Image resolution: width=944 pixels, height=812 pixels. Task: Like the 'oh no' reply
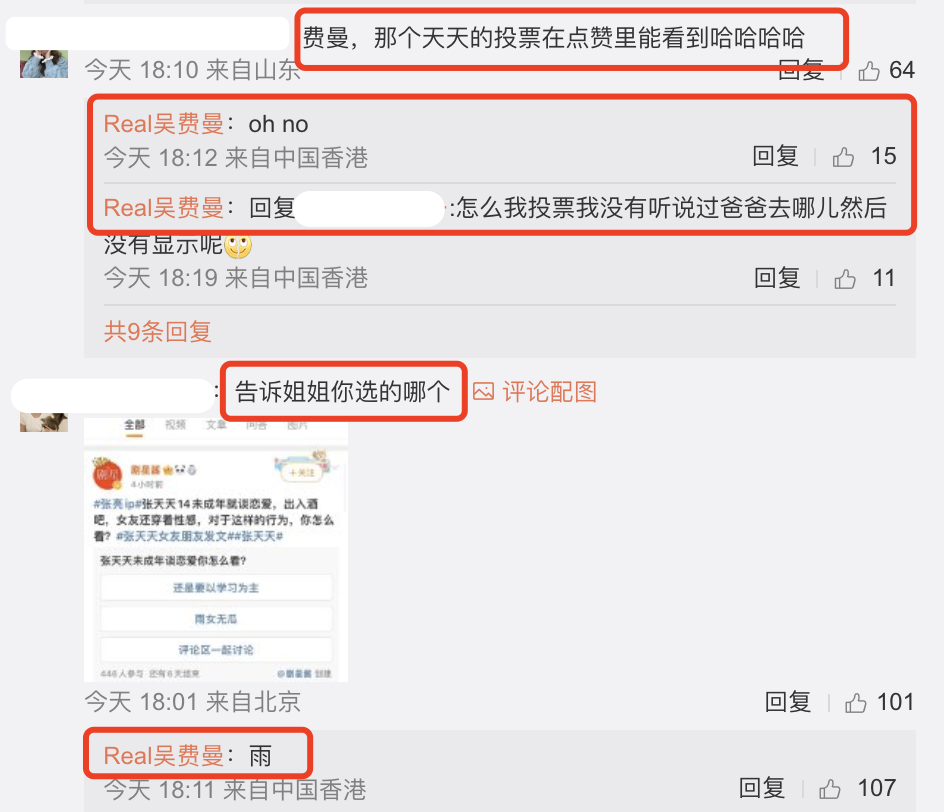point(843,157)
